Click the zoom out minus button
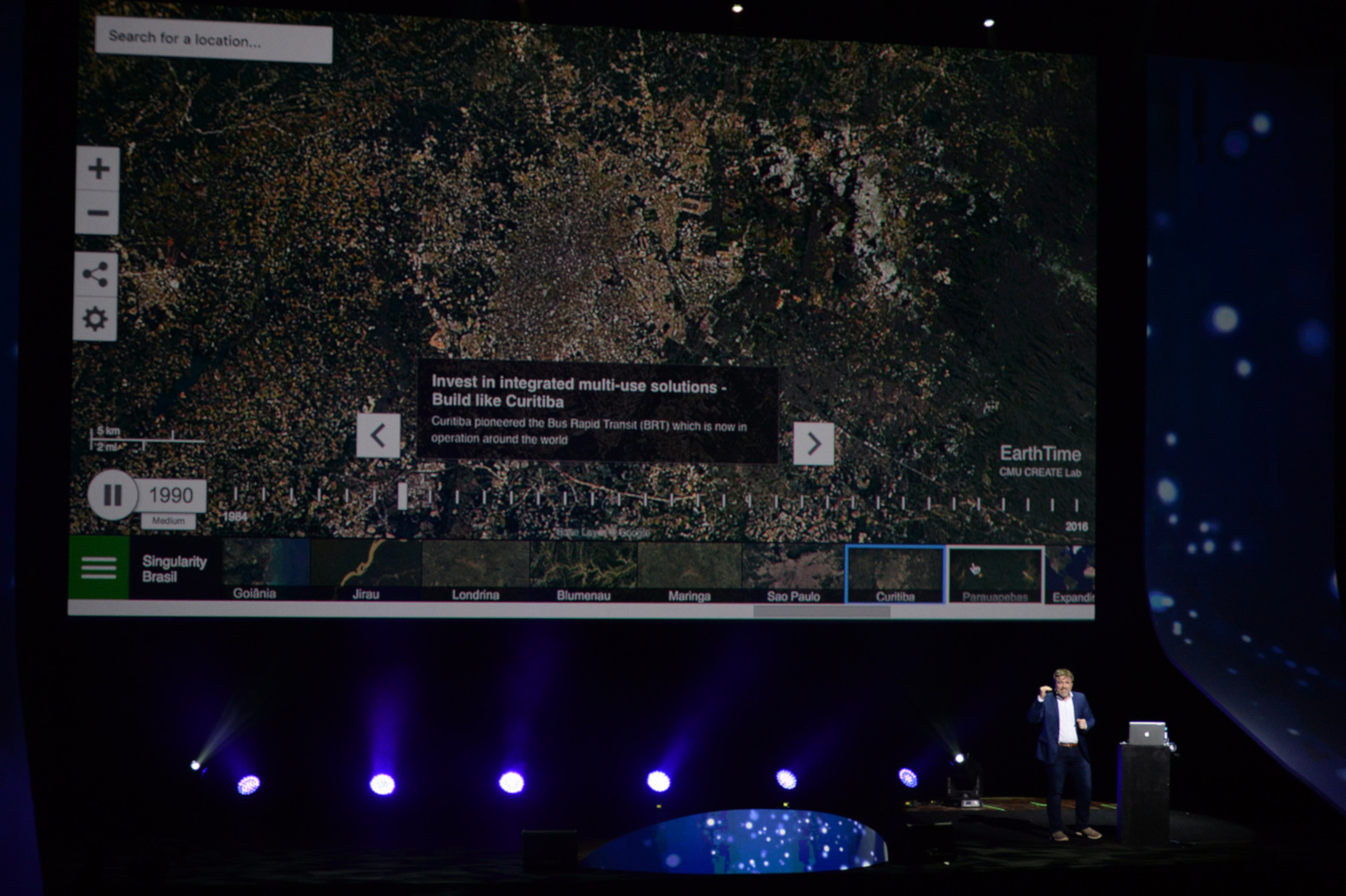The image size is (1346, 896). click(98, 213)
